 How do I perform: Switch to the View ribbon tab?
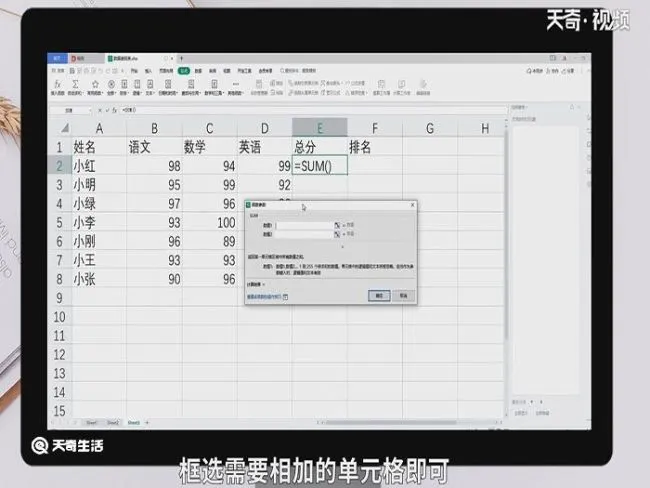coord(227,71)
